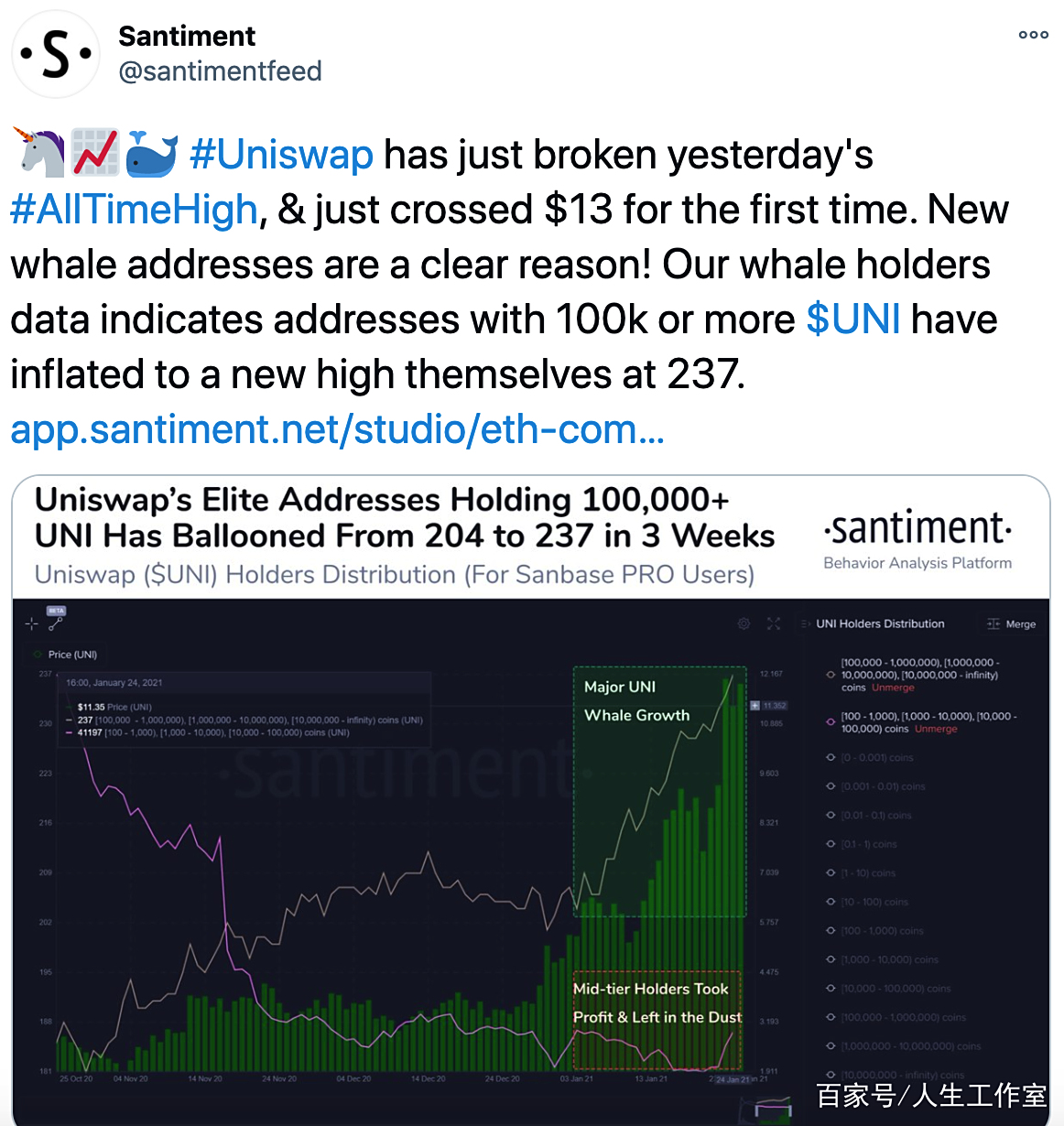Collapse the UNI Holders Distribution sidebar
This screenshot has width=1064, height=1126.
point(806,624)
